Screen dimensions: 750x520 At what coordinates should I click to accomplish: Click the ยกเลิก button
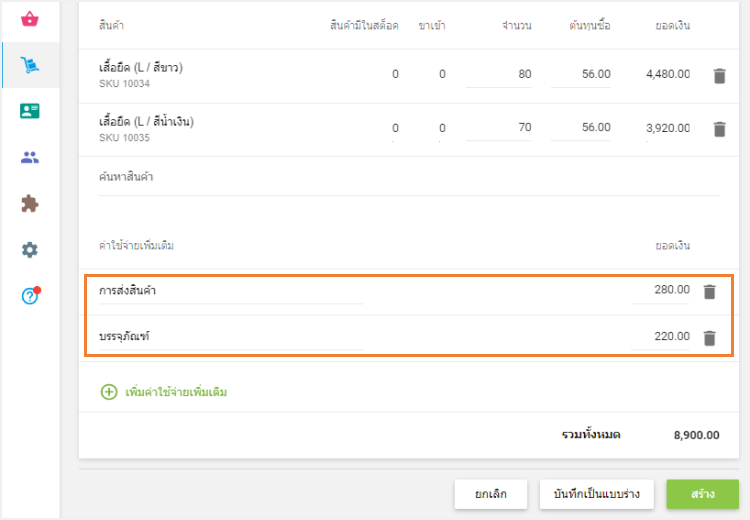pos(490,494)
